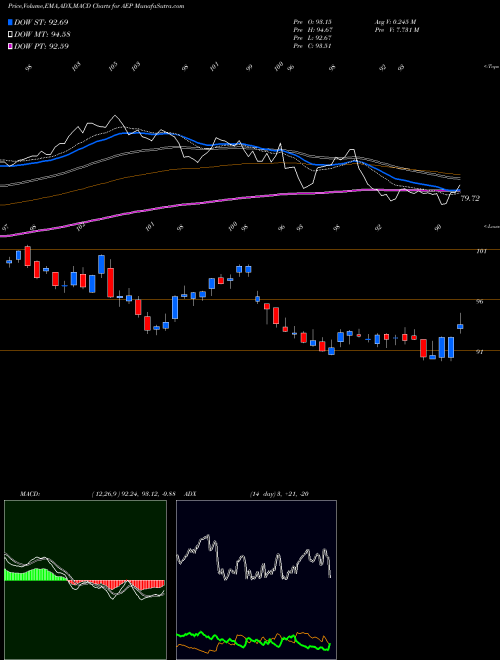The width and height of the screenshot is (500, 660).
Task: Click the 'Pre V: 7.731 M' volume text
Action: (x=396, y=30)
